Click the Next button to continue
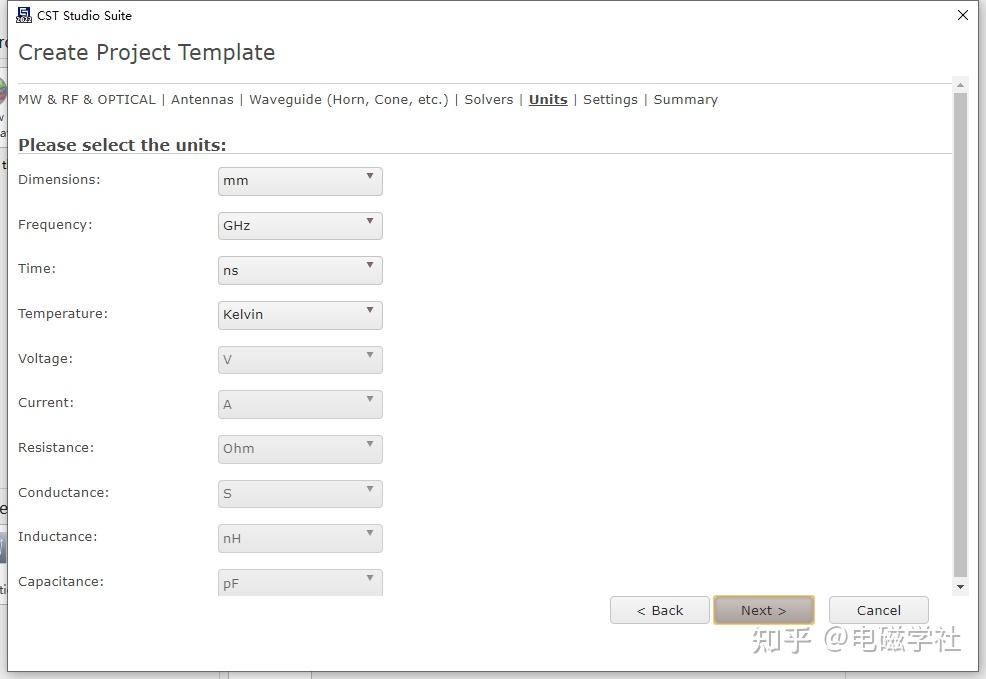The height and width of the screenshot is (679, 986). [x=763, y=610]
